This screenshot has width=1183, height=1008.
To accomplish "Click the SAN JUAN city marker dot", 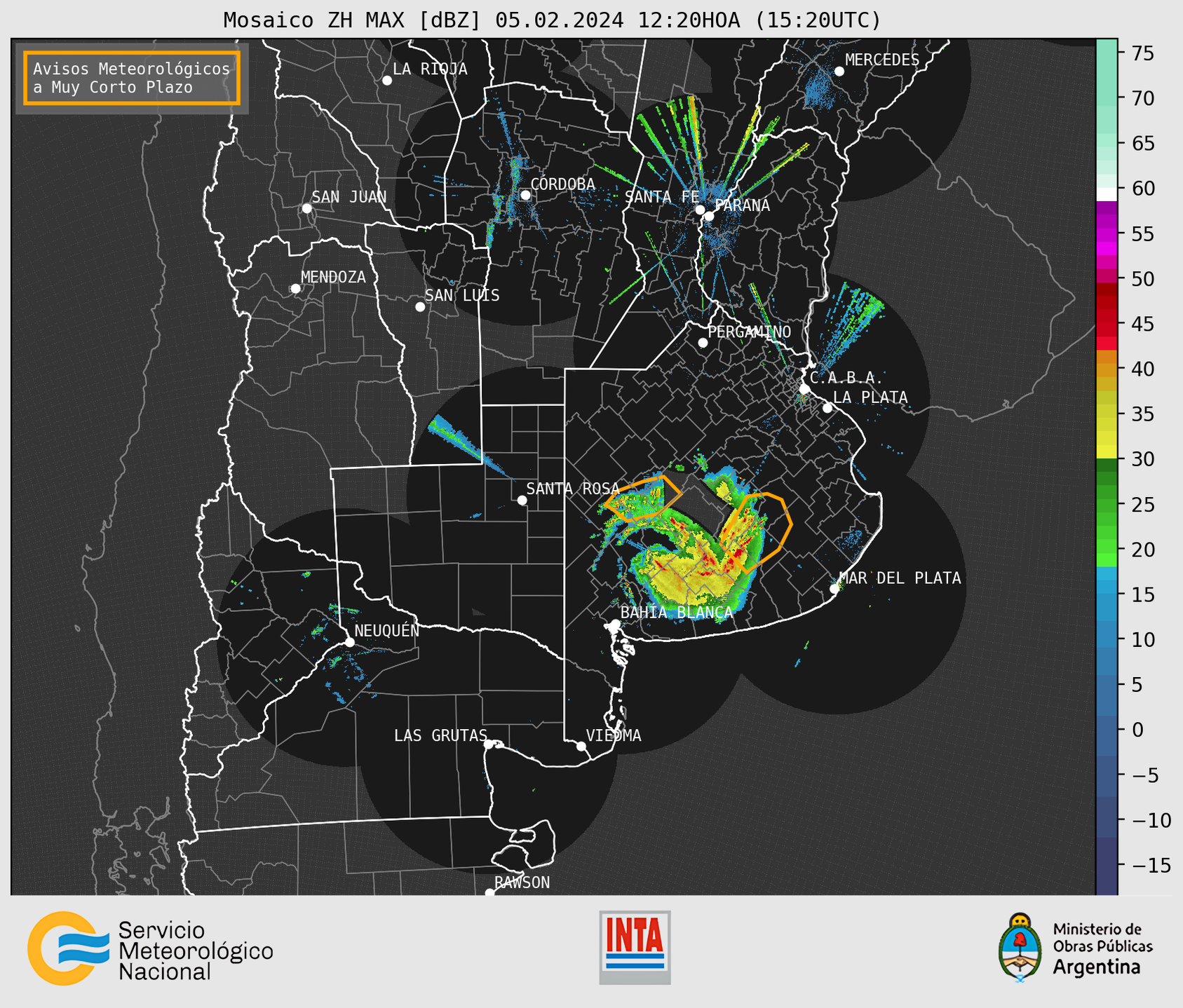I will pyautogui.click(x=306, y=208).
